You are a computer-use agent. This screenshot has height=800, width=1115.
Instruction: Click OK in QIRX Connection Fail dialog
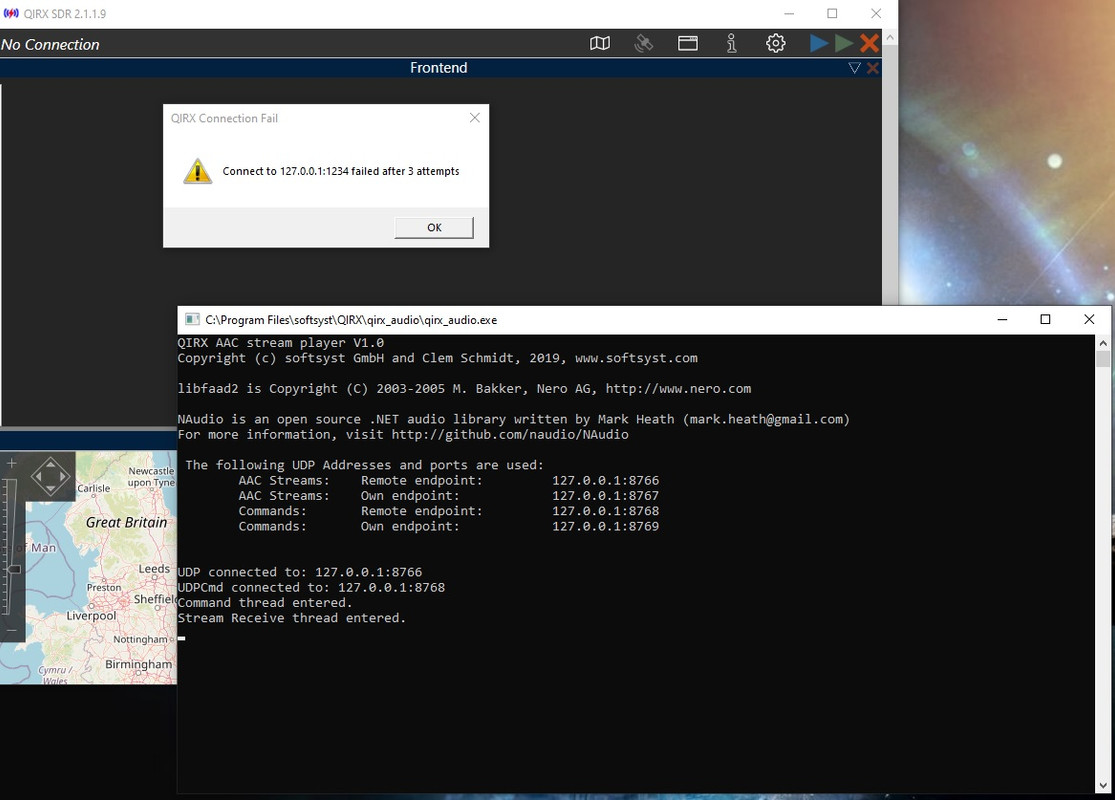[434, 228]
